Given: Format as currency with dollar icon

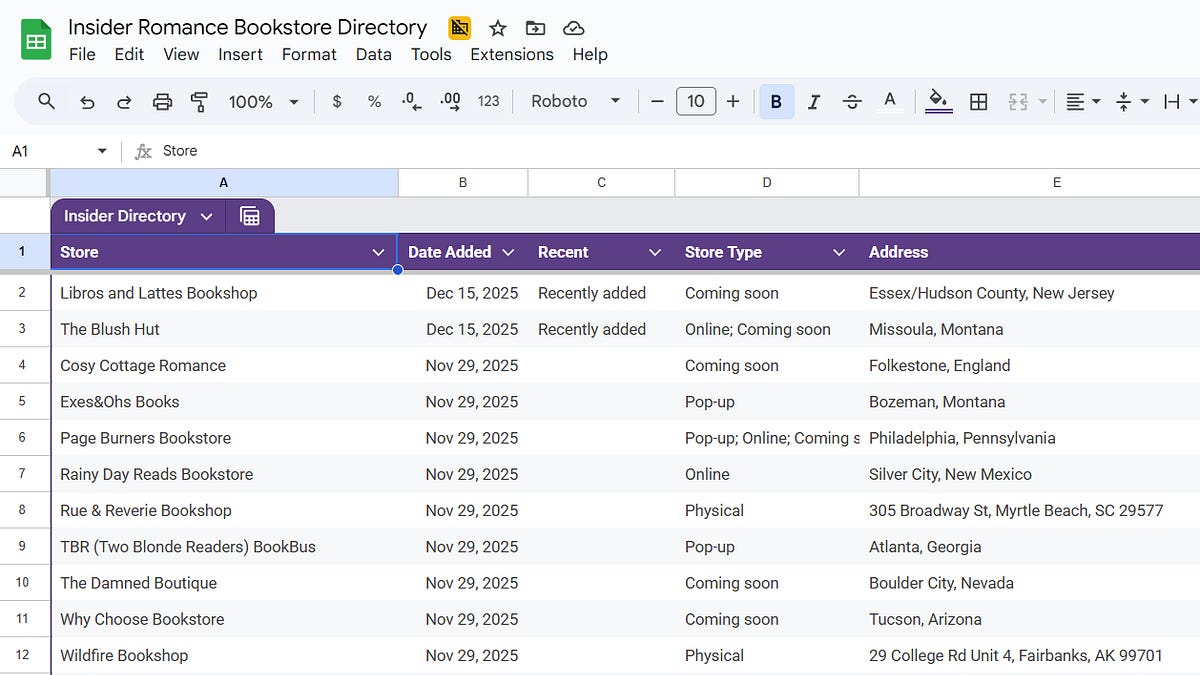Looking at the screenshot, I should (337, 101).
